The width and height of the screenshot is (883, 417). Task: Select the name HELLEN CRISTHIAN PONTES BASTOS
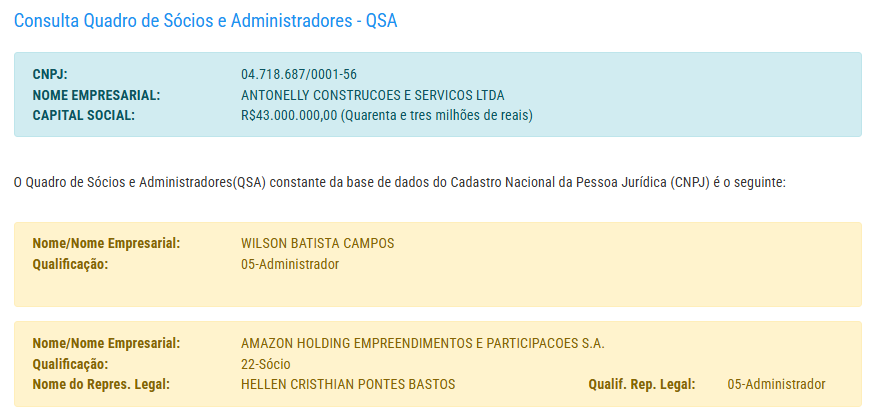[348, 384]
